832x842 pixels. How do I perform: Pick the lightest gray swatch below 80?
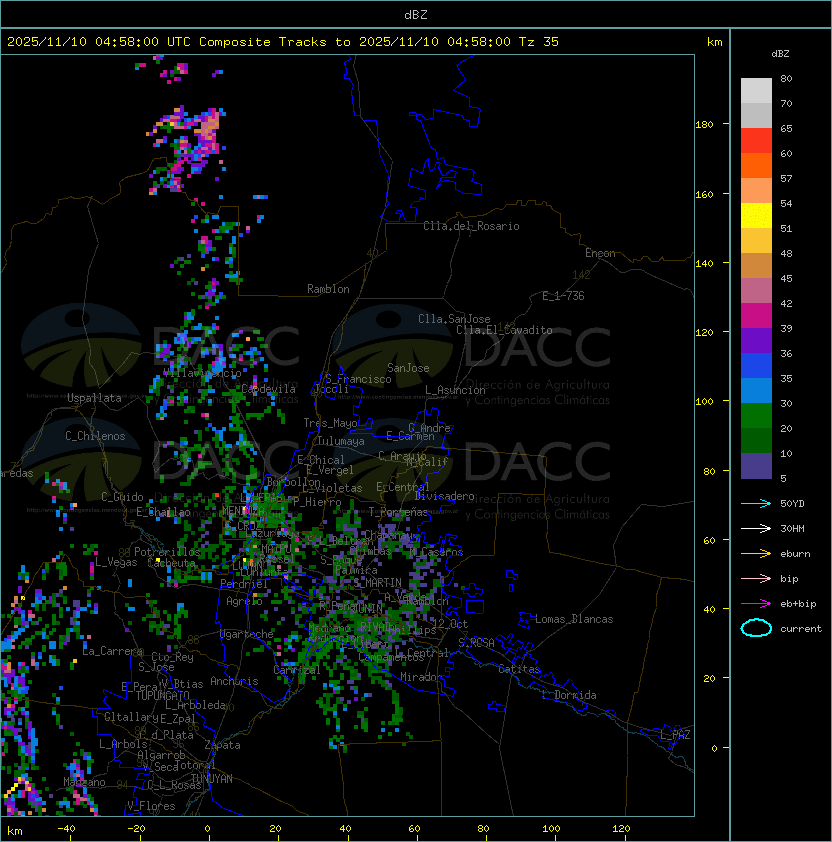tap(756, 90)
